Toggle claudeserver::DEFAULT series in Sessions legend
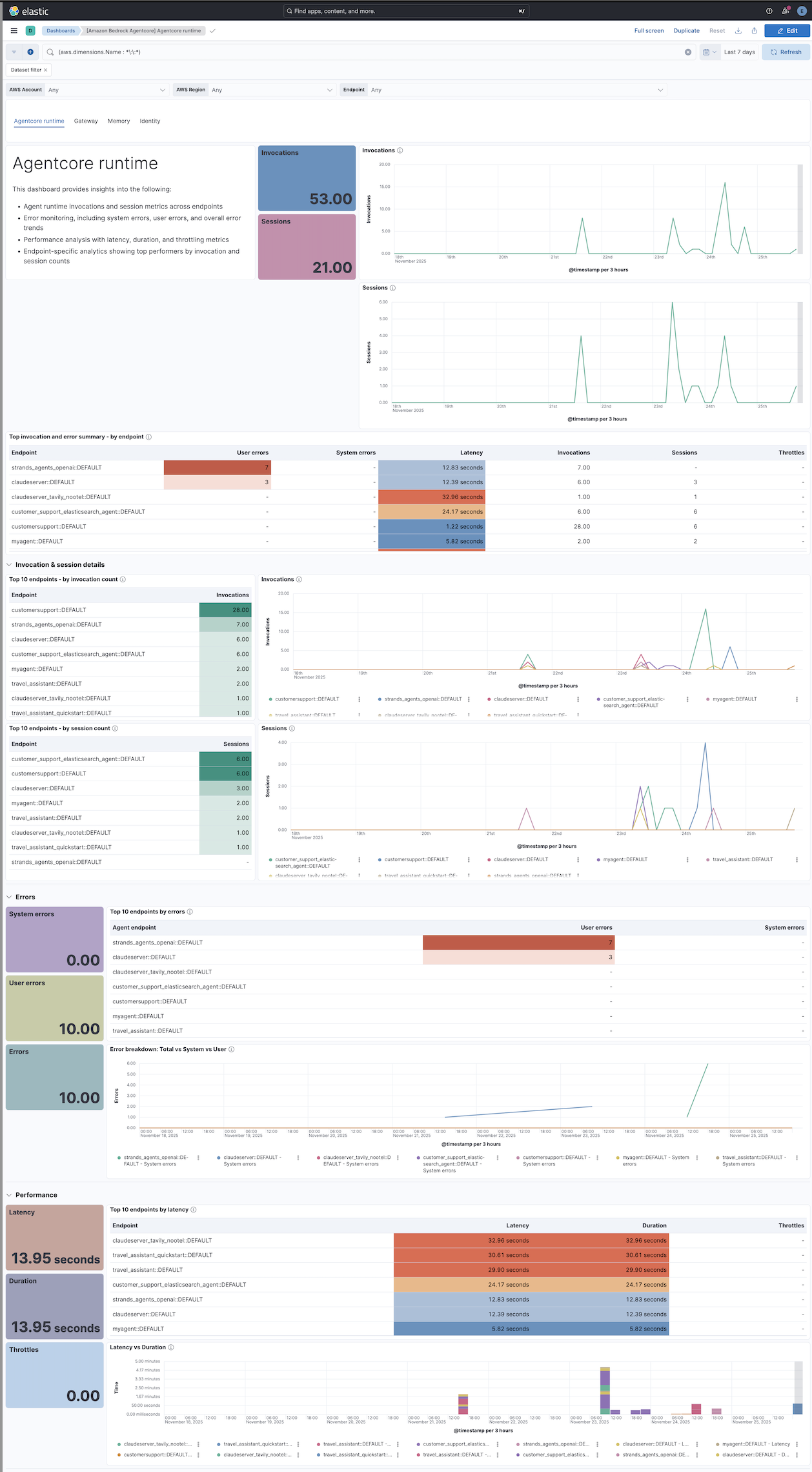812x1472 pixels. coord(520,859)
